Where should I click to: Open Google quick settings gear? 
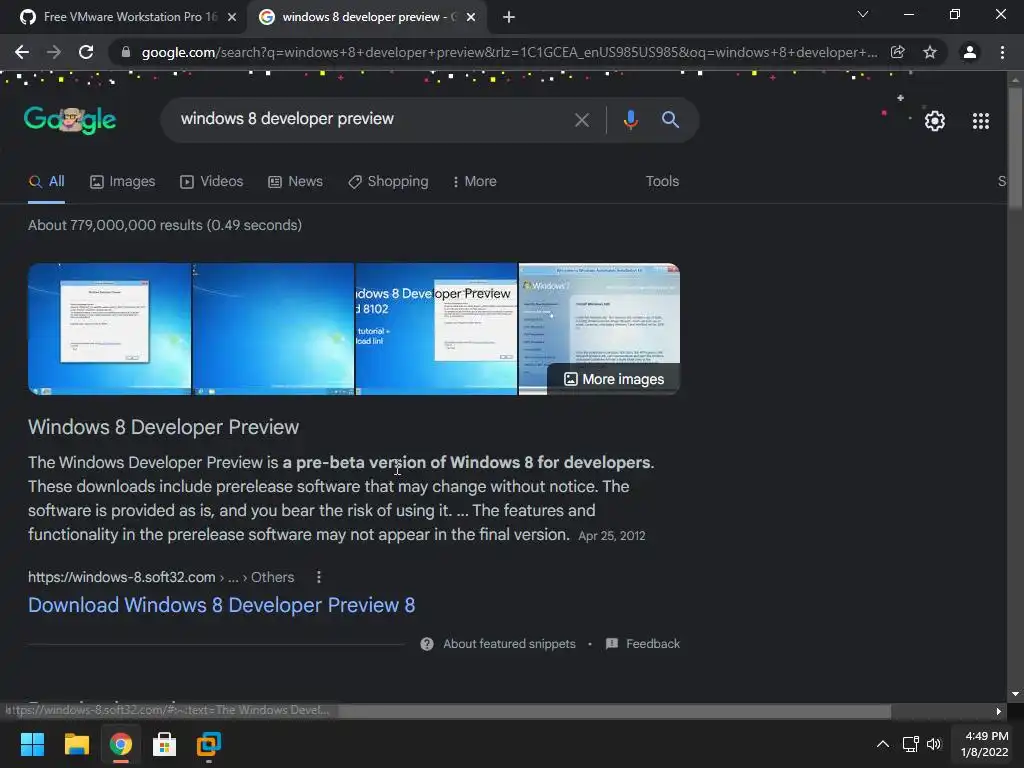point(935,121)
